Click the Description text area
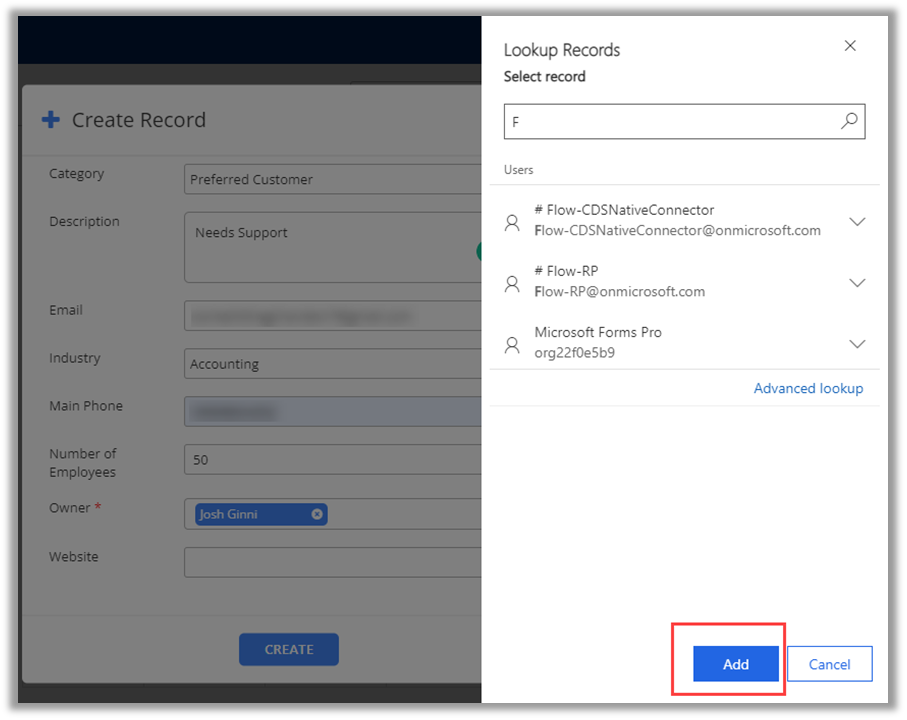This screenshot has height=720, width=907. (332, 247)
